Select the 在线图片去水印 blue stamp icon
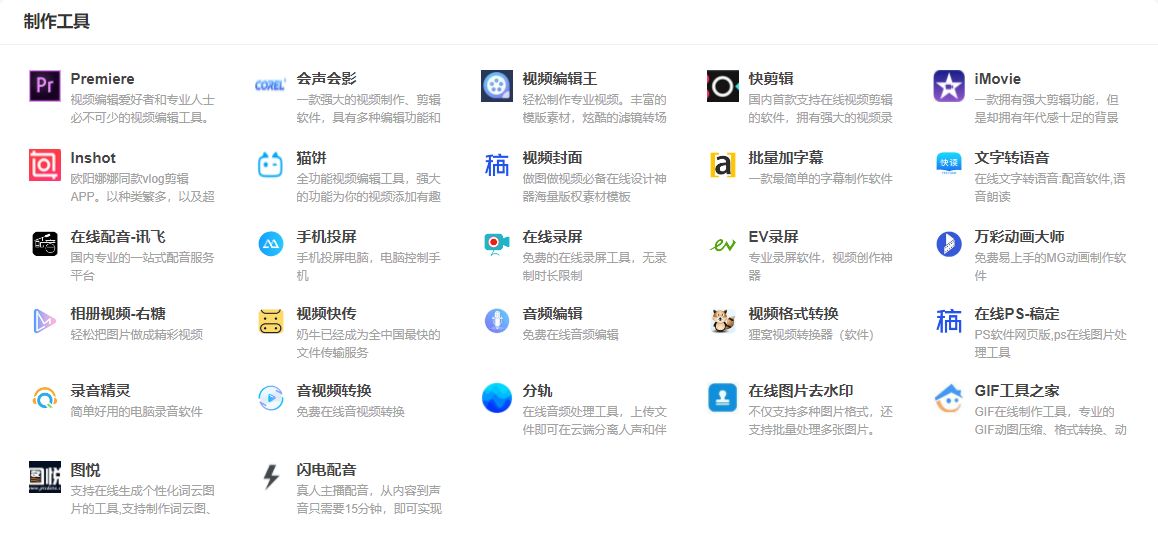 (723, 399)
